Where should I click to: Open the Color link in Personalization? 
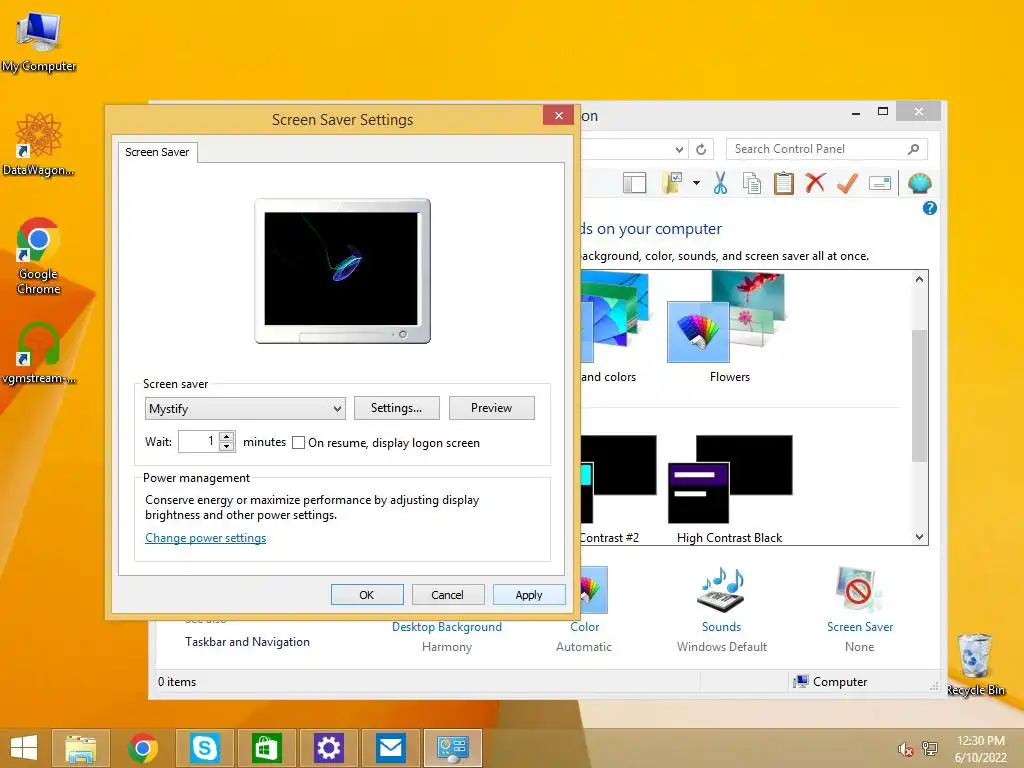[584, 627]
